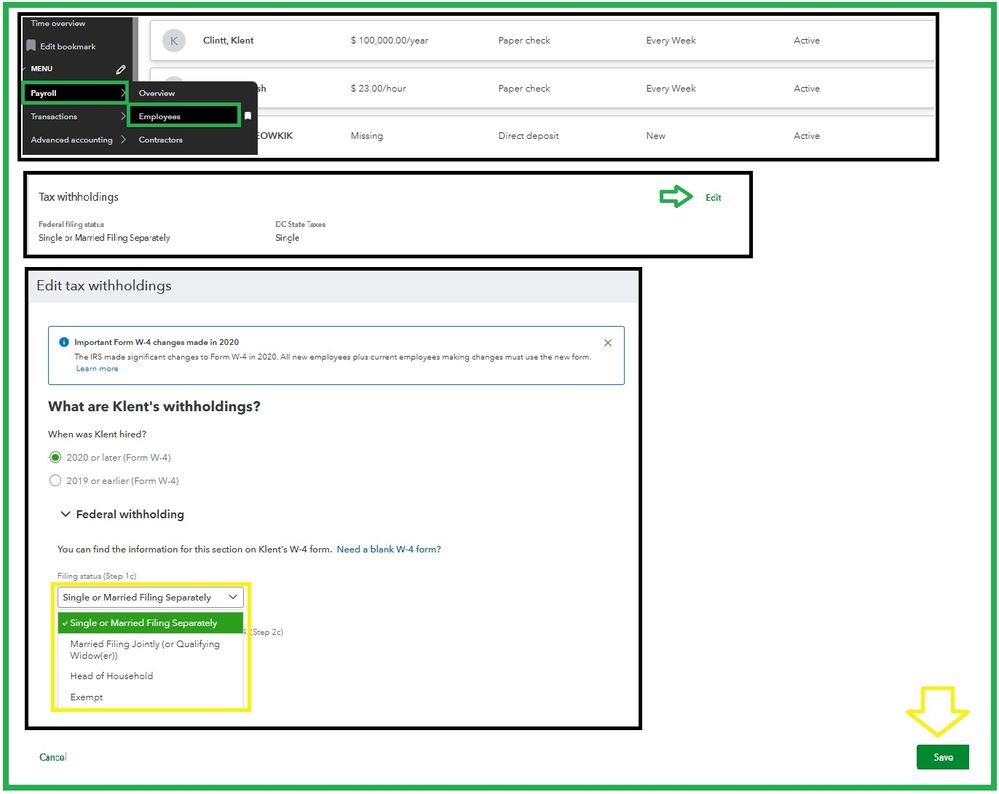Click the New pay schedule cell

pos(656,136)
